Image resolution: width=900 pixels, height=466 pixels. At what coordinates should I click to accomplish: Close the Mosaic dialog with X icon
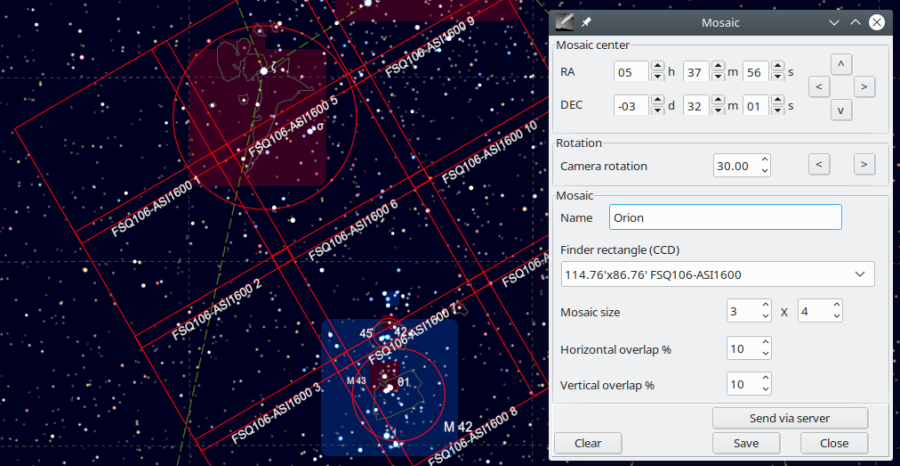tap(876, 22)
